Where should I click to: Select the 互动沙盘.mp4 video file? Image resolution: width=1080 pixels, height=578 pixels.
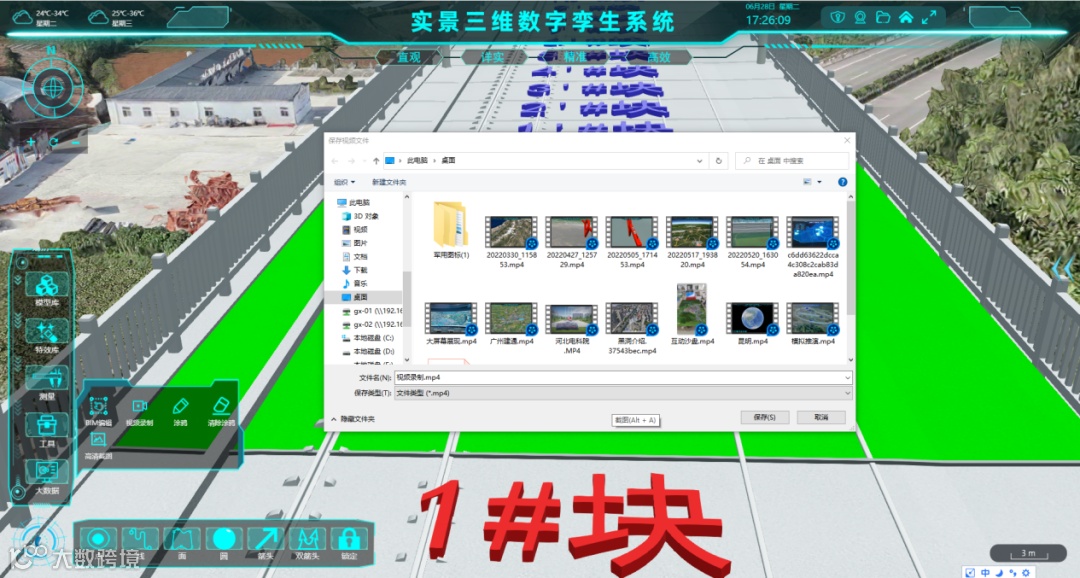pyautogui.click(x=692, y=314)
